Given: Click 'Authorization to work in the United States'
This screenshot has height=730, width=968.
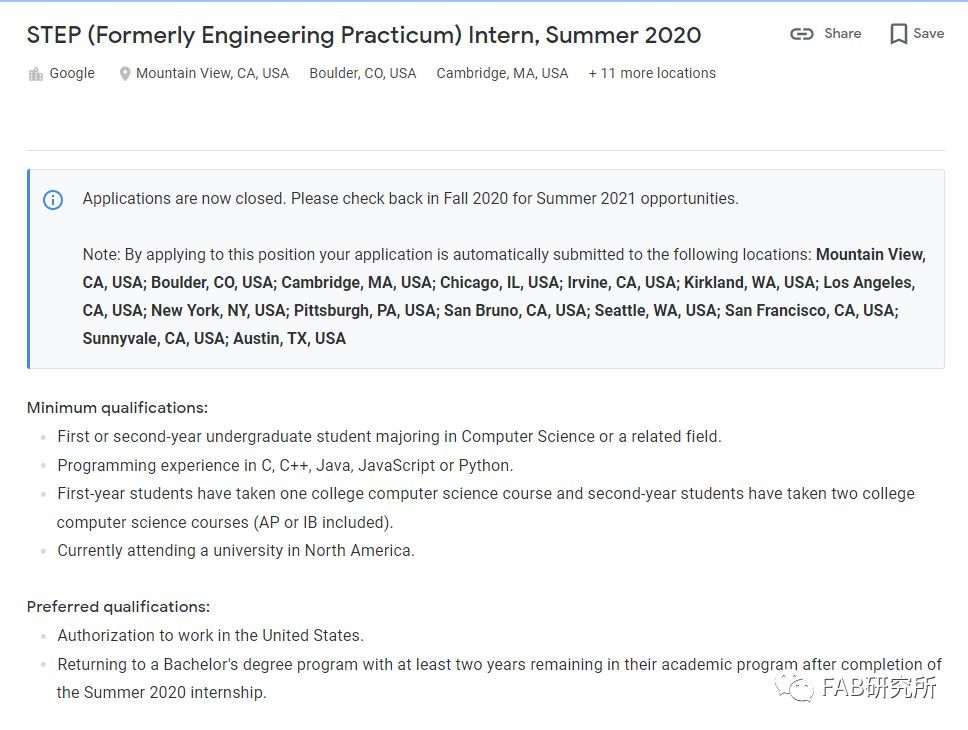Looking at the screenshot, I should pos(211,636).
